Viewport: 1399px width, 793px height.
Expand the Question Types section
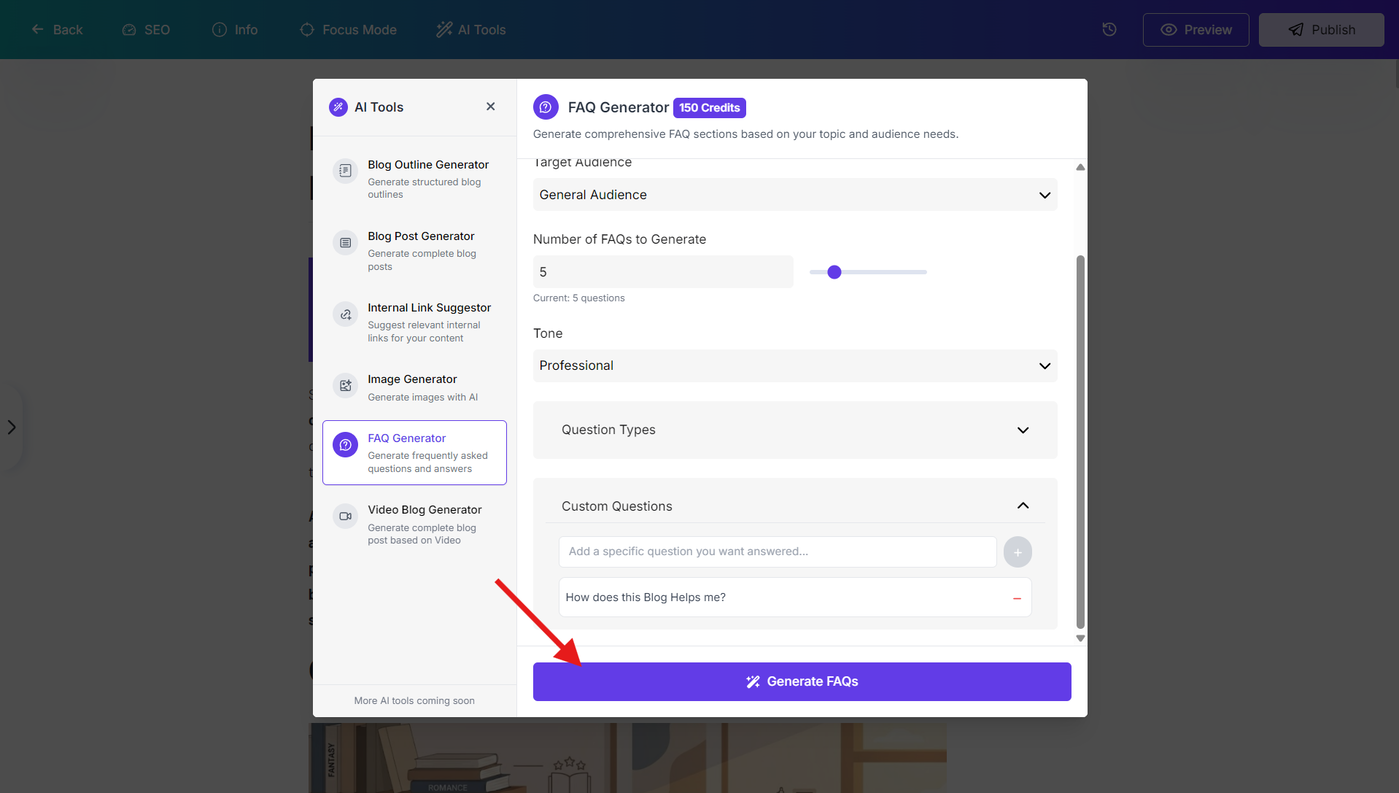coord(795,430)
